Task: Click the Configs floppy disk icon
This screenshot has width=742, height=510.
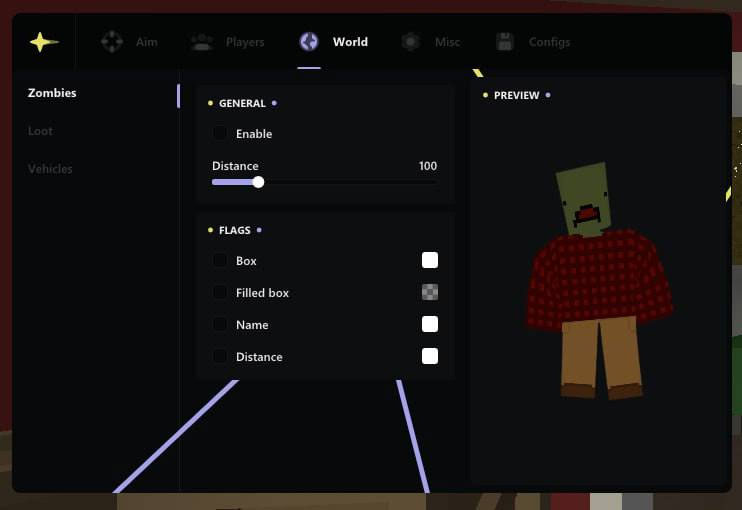Action: tap(505, 42)
